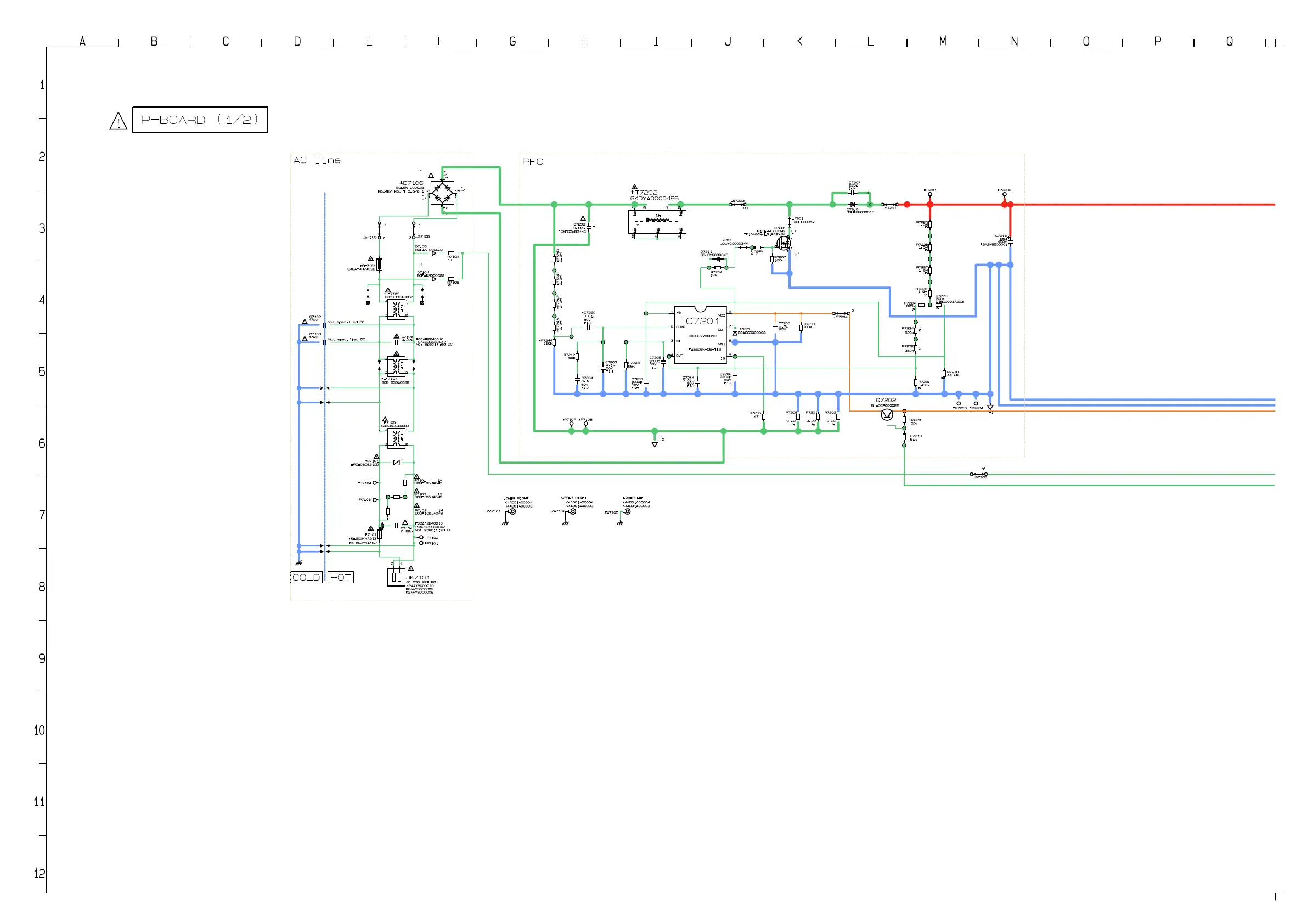Image resolution: width=1307 pixels, height=924 pixels.
Task: Click the thick red output line
Action: coord(1139,204)
